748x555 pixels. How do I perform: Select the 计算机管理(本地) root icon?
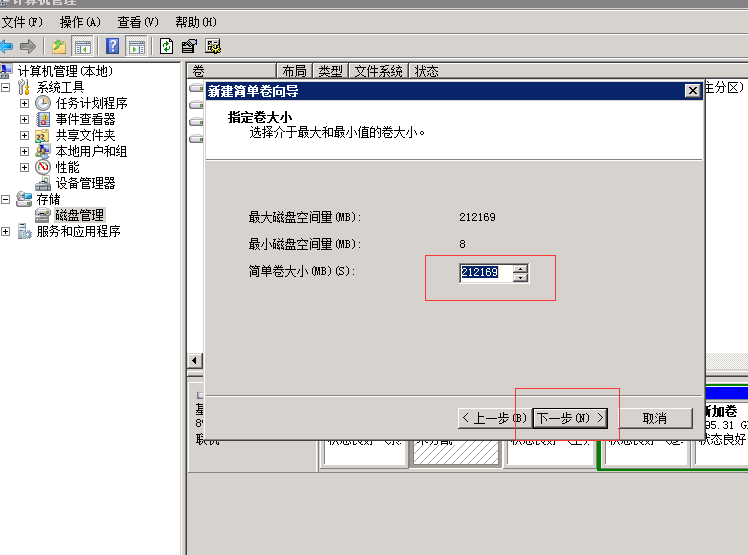pos(6,71)
